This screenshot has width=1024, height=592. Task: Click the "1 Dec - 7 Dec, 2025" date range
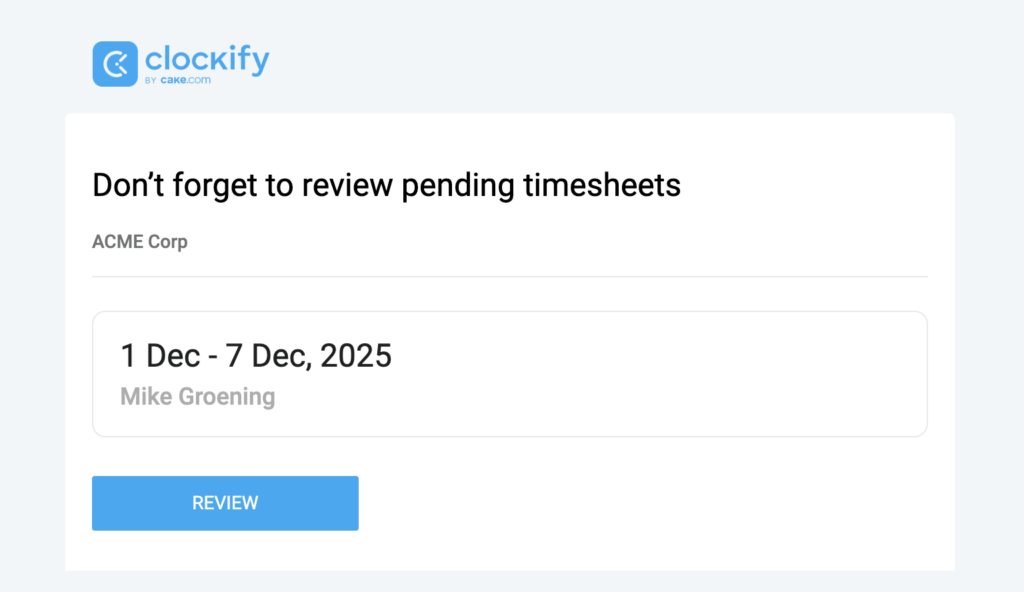click(x=256, y=355)
